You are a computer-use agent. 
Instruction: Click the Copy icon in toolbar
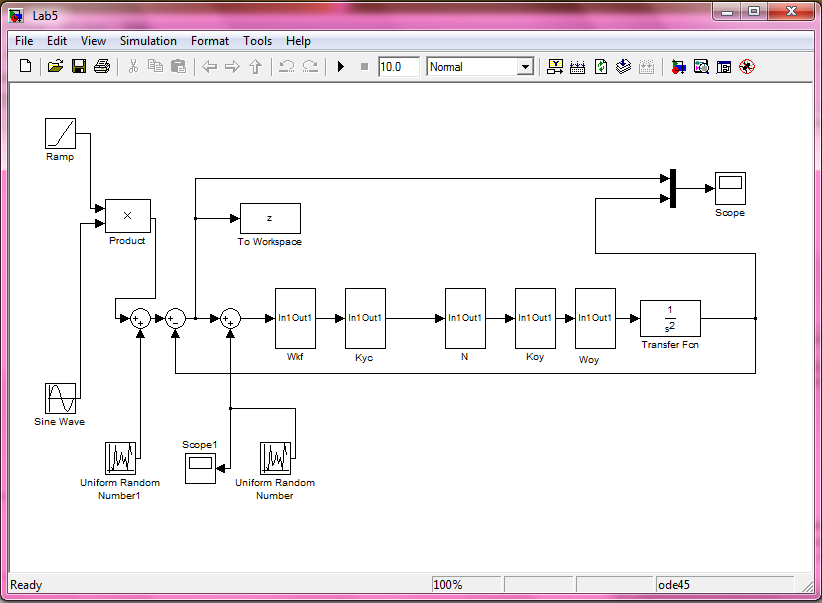(x=155, y=67)
